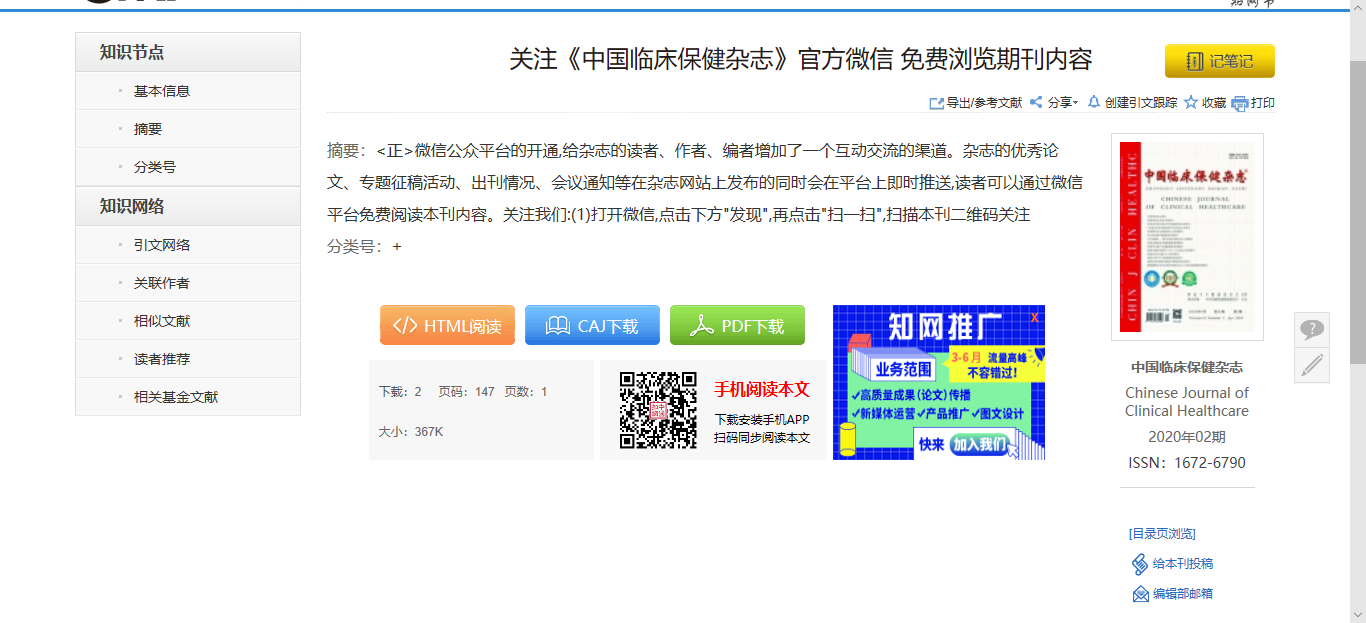Viewport: 1366px width, 623px height.
Task: Click the pencil feedback icon on right
Action: pos(1311,365)
